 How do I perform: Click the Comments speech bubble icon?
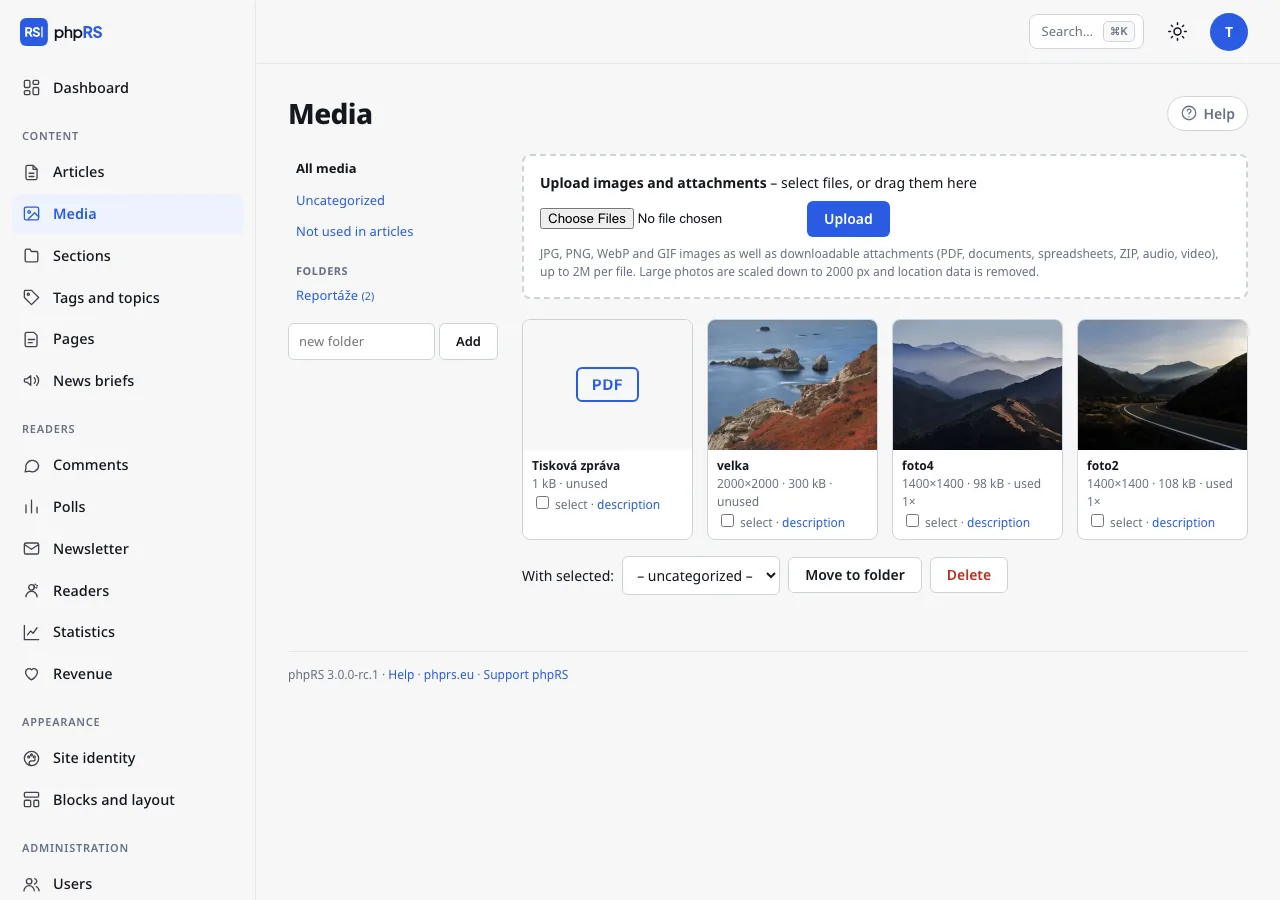click(32, 465)
